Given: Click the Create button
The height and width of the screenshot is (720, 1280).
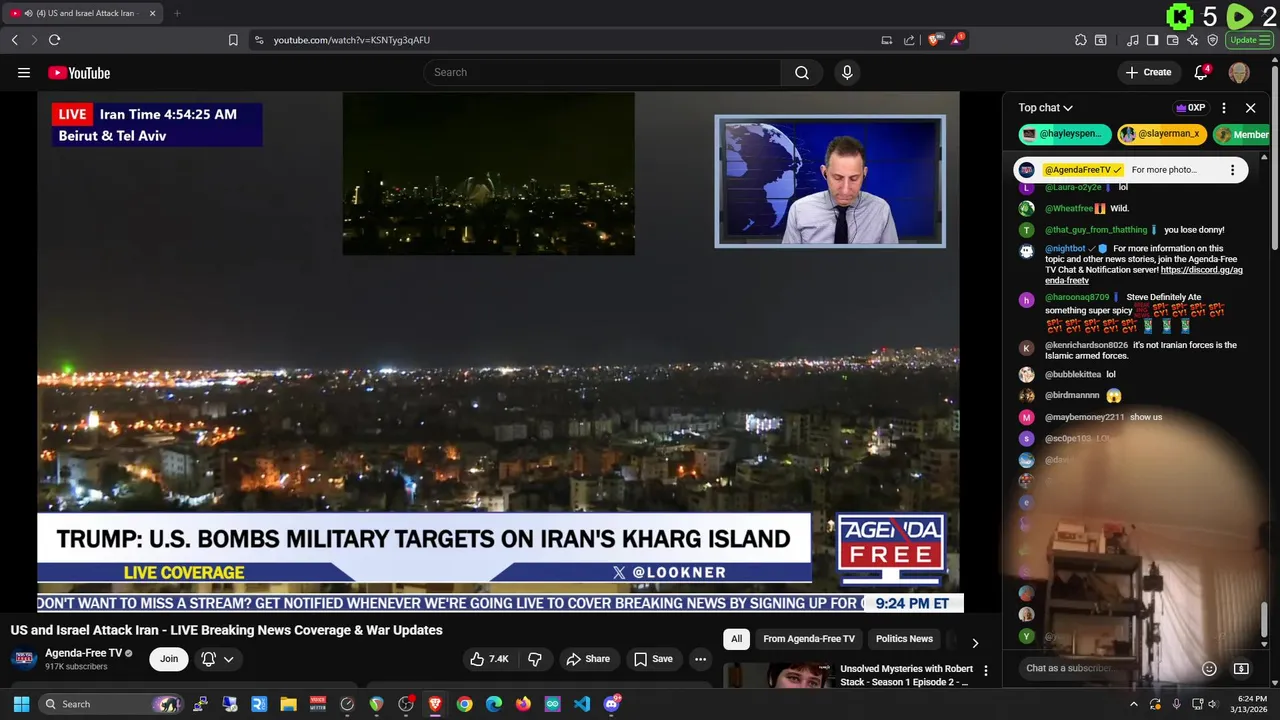Looking at the screenshot, I should (x=1148, y=72).
